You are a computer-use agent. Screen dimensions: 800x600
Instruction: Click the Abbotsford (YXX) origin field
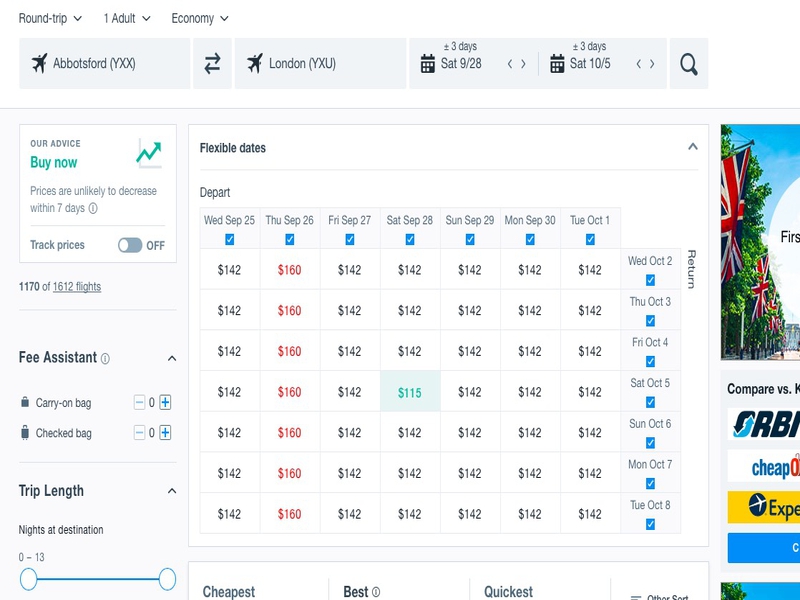click(x=105, y=64)
